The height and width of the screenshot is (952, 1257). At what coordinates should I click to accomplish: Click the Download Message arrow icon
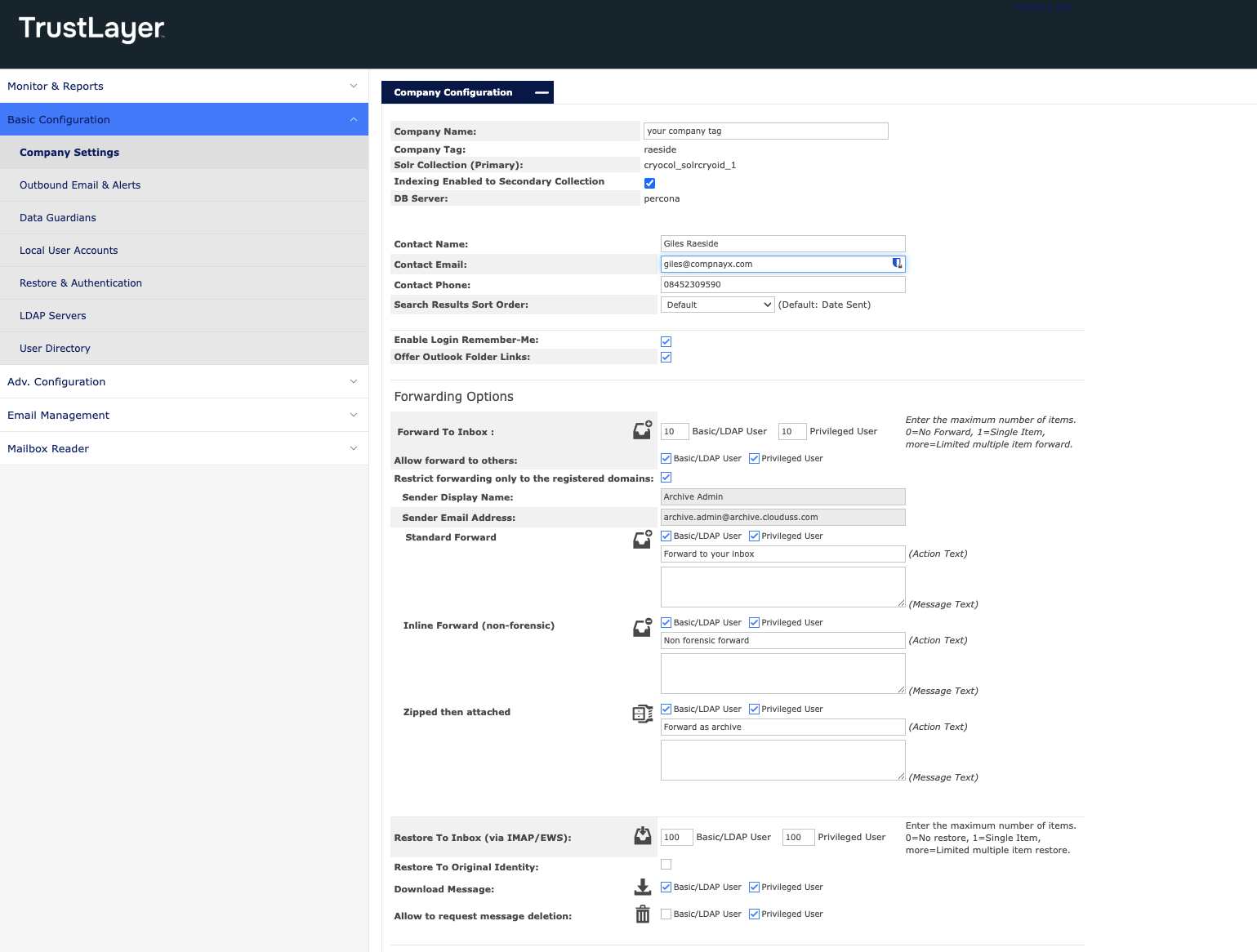coord(643,887)
